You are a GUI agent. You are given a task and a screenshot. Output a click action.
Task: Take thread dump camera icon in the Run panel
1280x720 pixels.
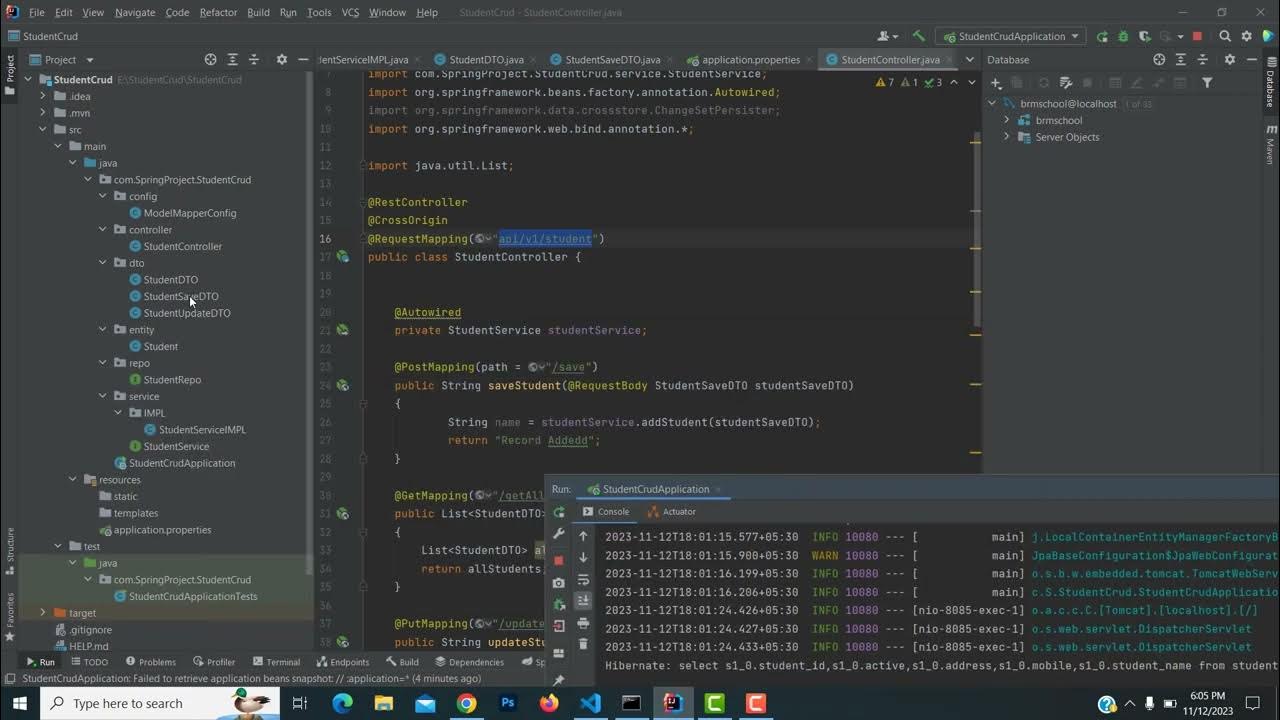(x=559, y=583)
